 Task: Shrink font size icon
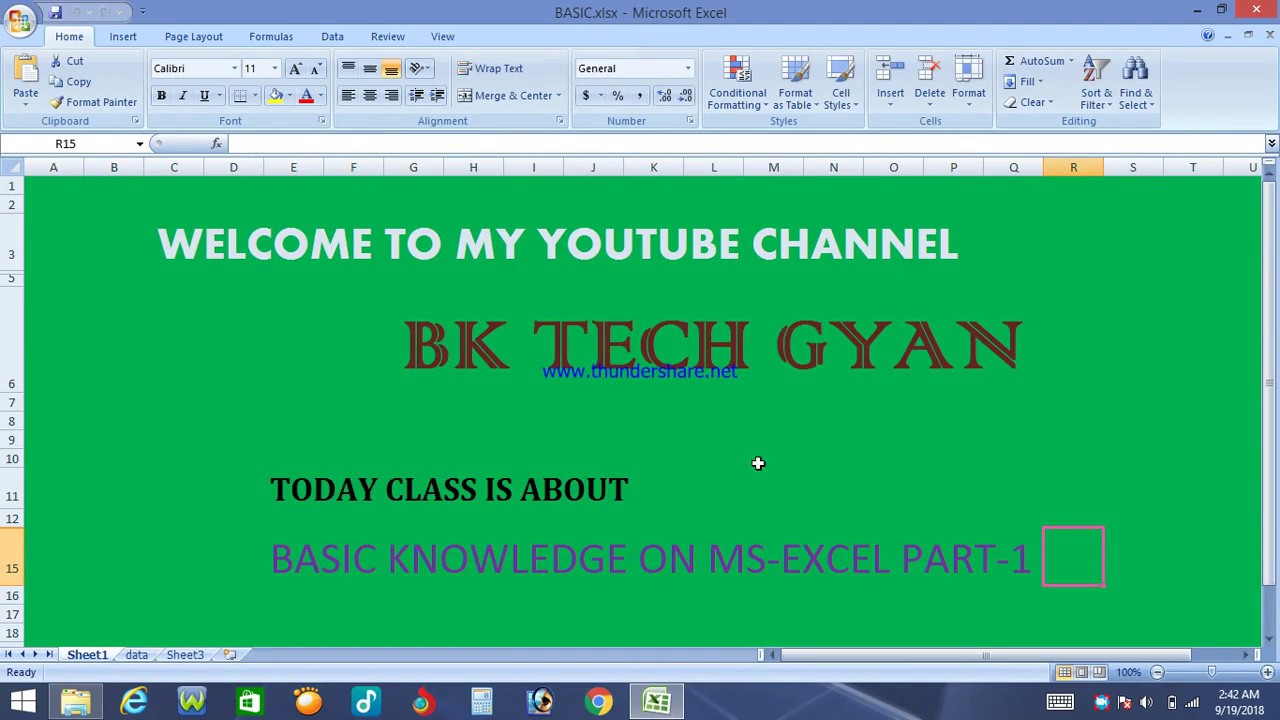point(316,68)
